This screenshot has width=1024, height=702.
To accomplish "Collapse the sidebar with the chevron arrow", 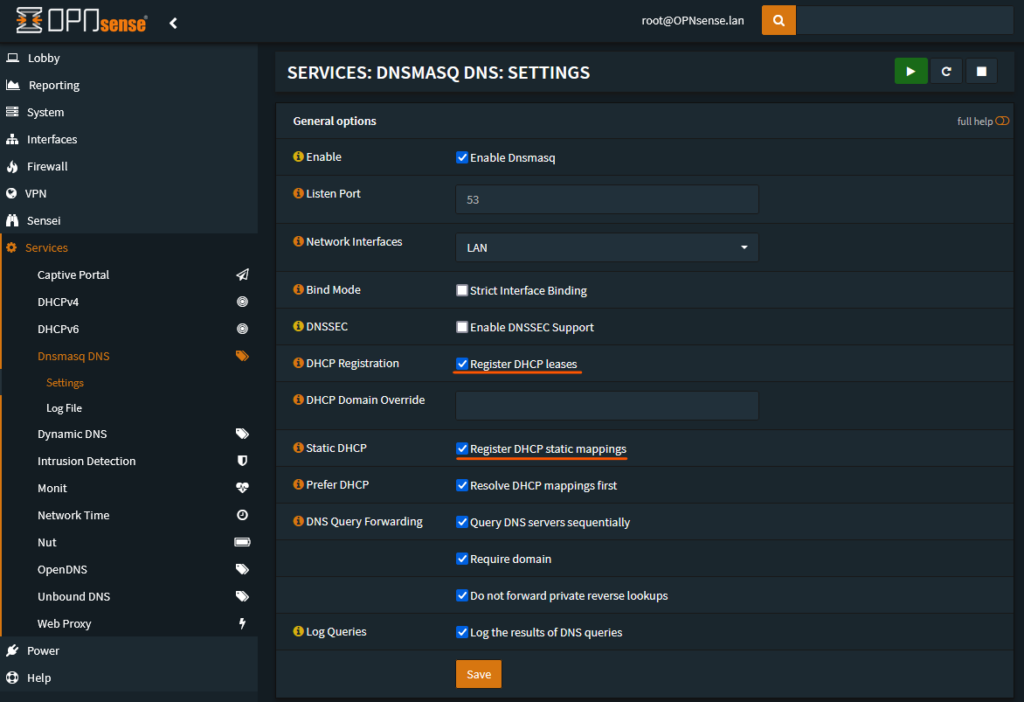I will (x=173, y=24).
